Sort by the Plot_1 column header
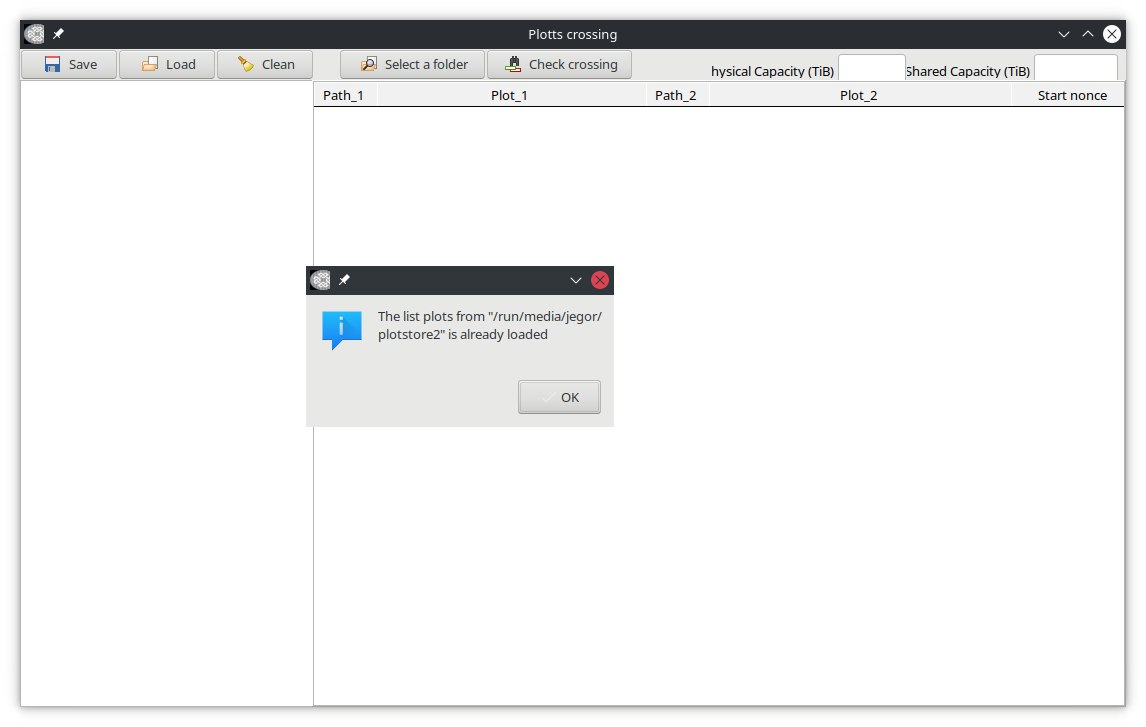The height and width of the screenshot is (727, 1146). (511, 95)
